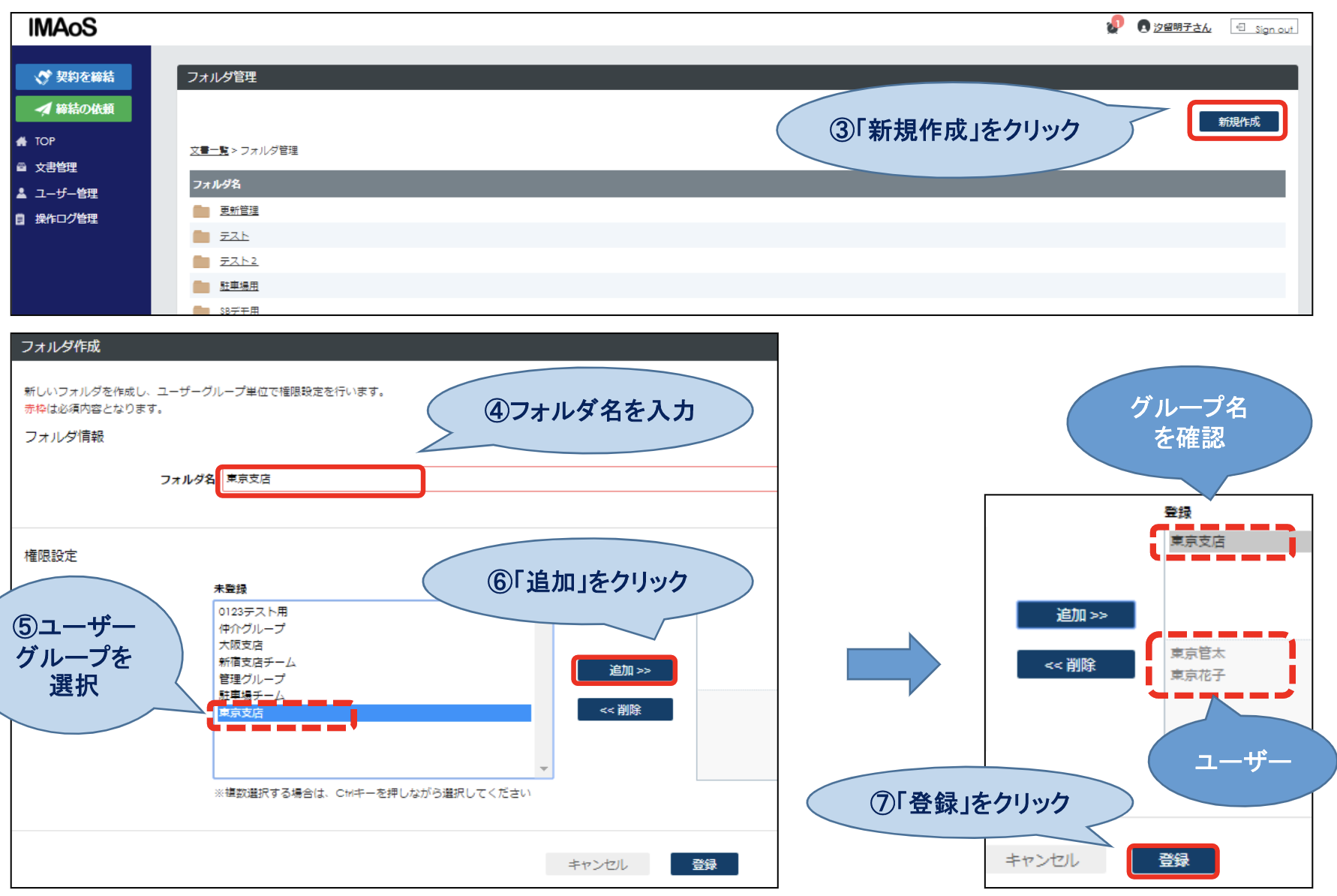Click the log icon next to 操作ログ管理
1337x896 pixels.
click(21, 218)
